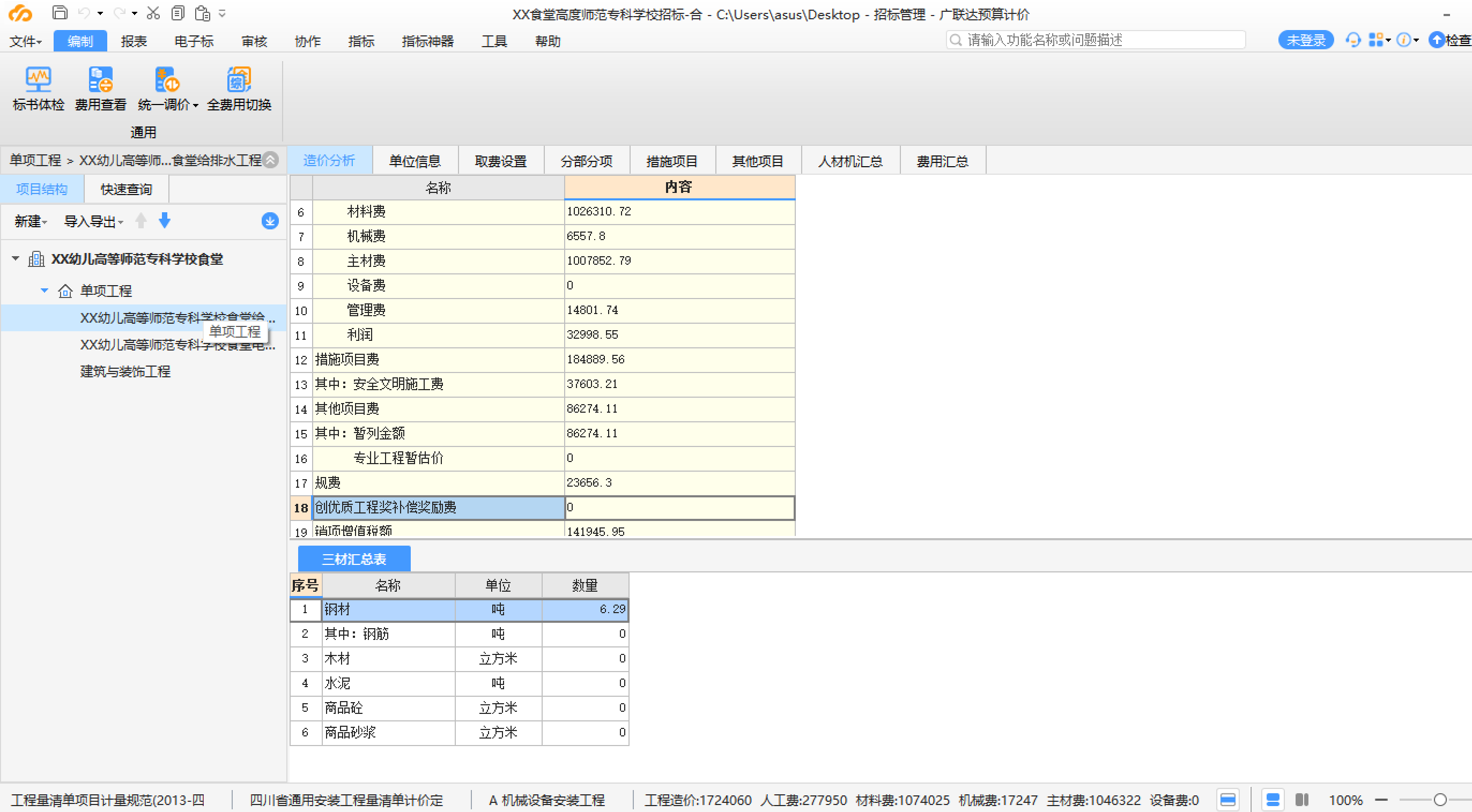Click the customer service headset icon
The width and height of the screenshot is (1472, 812).
click(1352, 40)
